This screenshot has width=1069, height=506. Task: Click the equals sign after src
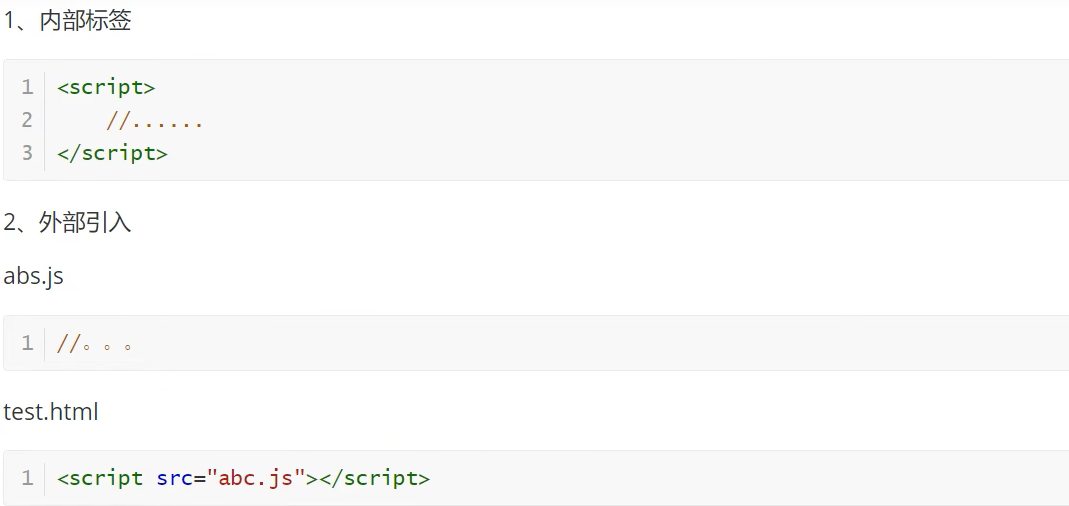(x=199, y=478)
